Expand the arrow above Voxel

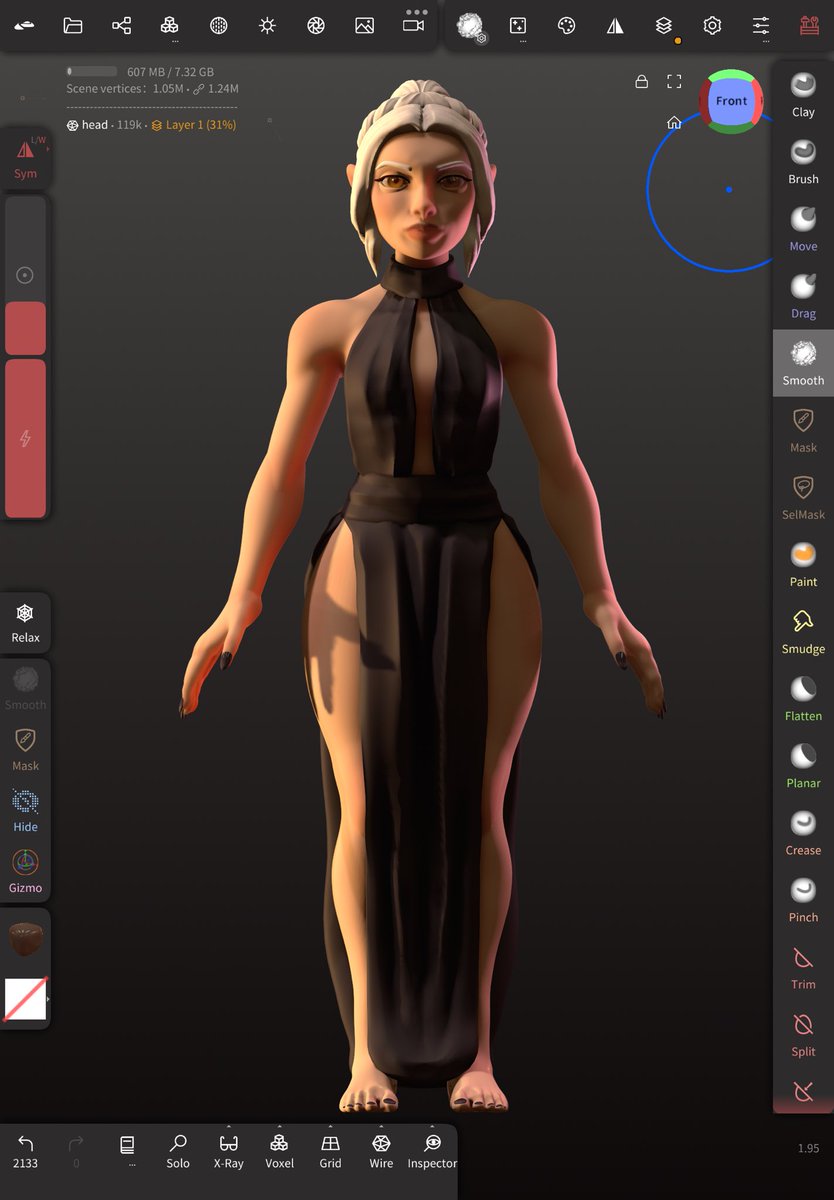pos(279,1126)
